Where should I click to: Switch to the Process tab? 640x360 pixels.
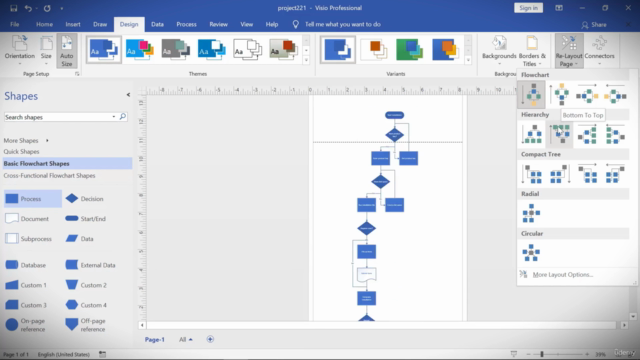(187, 24)
